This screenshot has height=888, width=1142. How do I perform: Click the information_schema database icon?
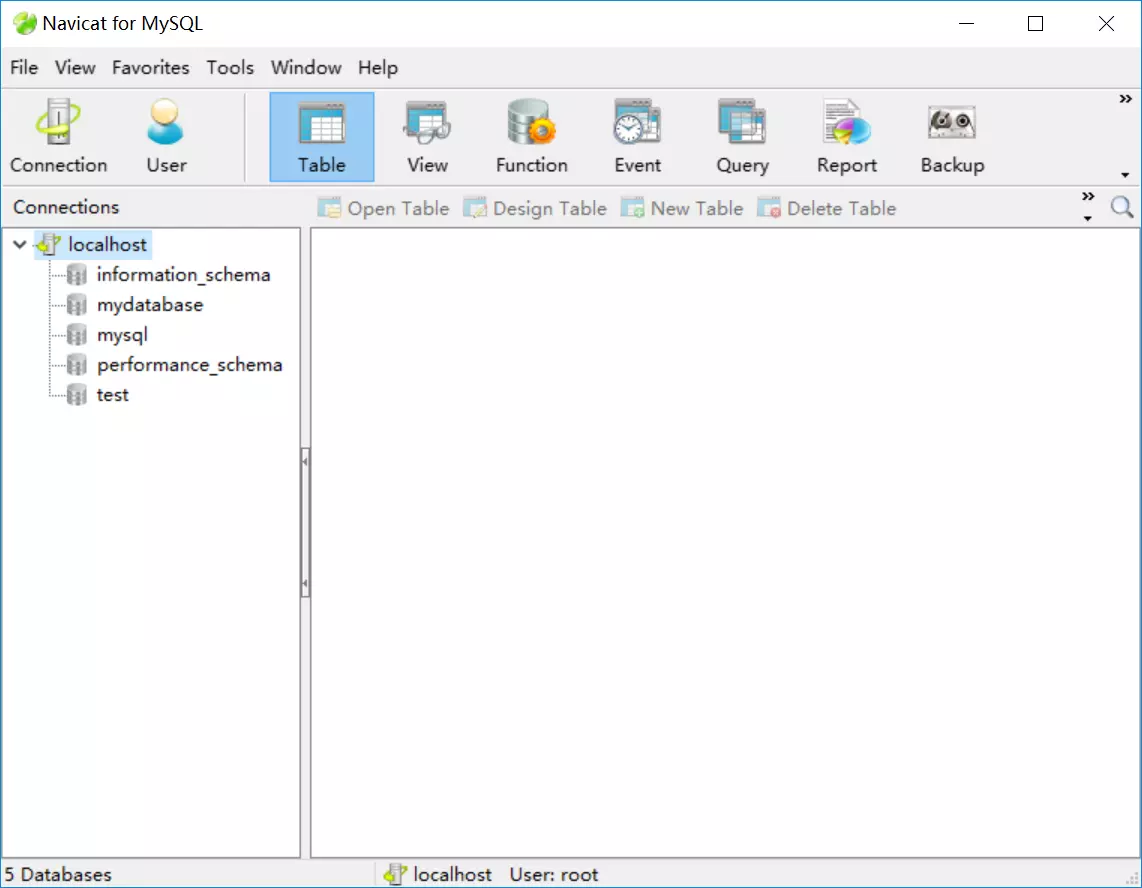(x=76, y=275)
